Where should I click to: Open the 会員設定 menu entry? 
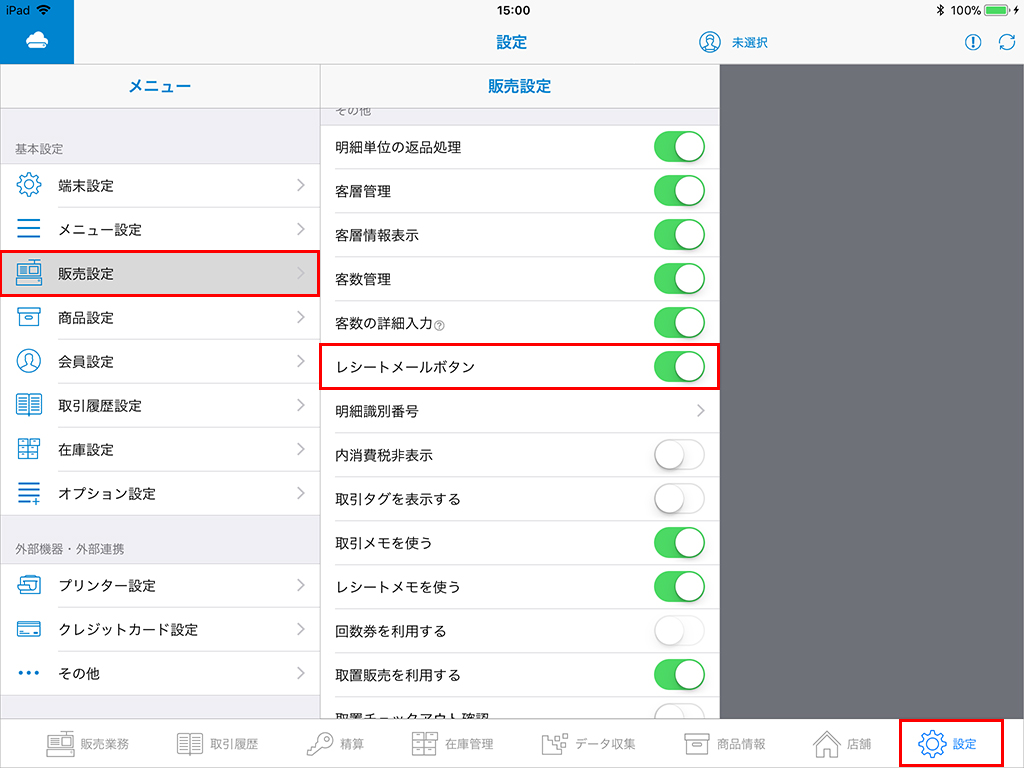coord(160,361)
